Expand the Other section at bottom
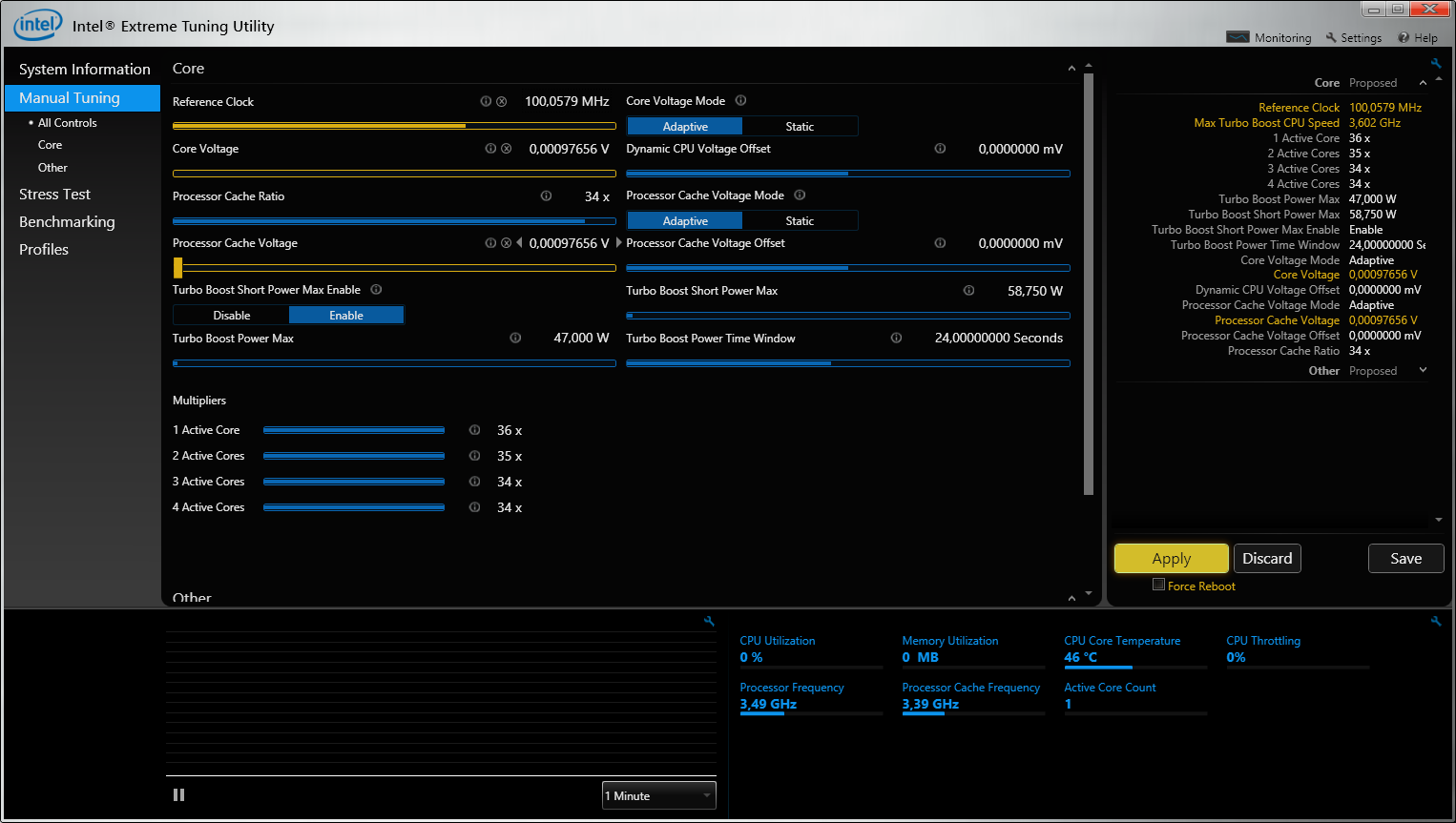 [x=1071, y=598]
